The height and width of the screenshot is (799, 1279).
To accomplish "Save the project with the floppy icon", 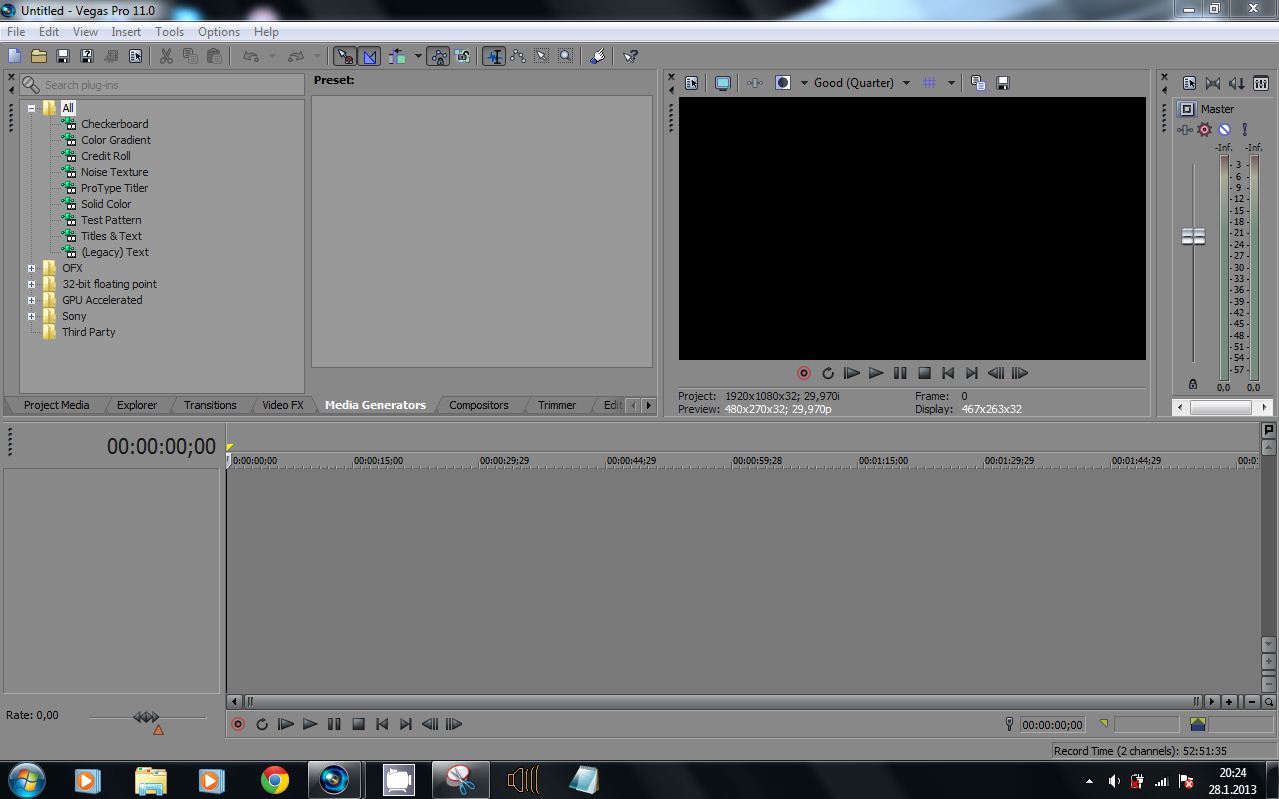I will (62, 56).
